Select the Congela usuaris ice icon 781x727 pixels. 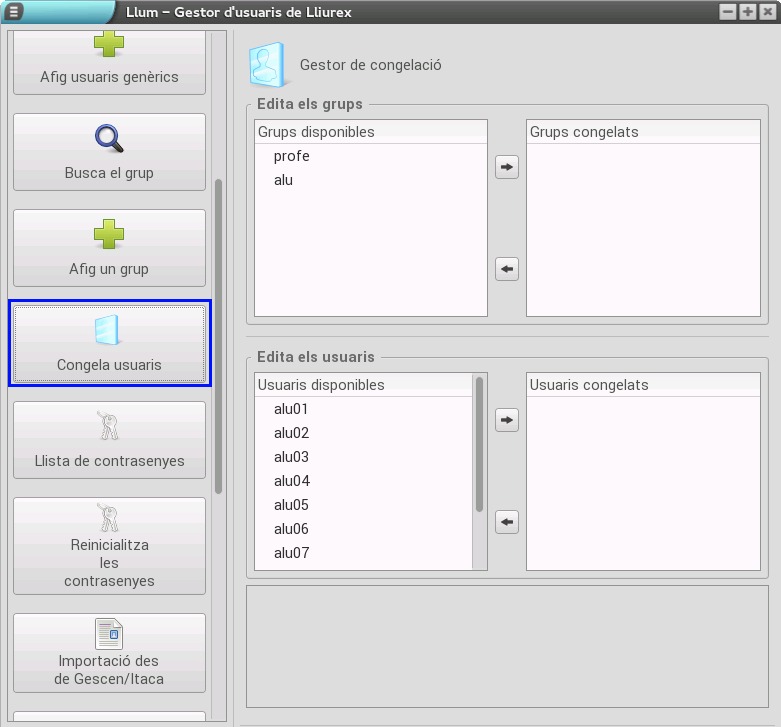[109, 330]
